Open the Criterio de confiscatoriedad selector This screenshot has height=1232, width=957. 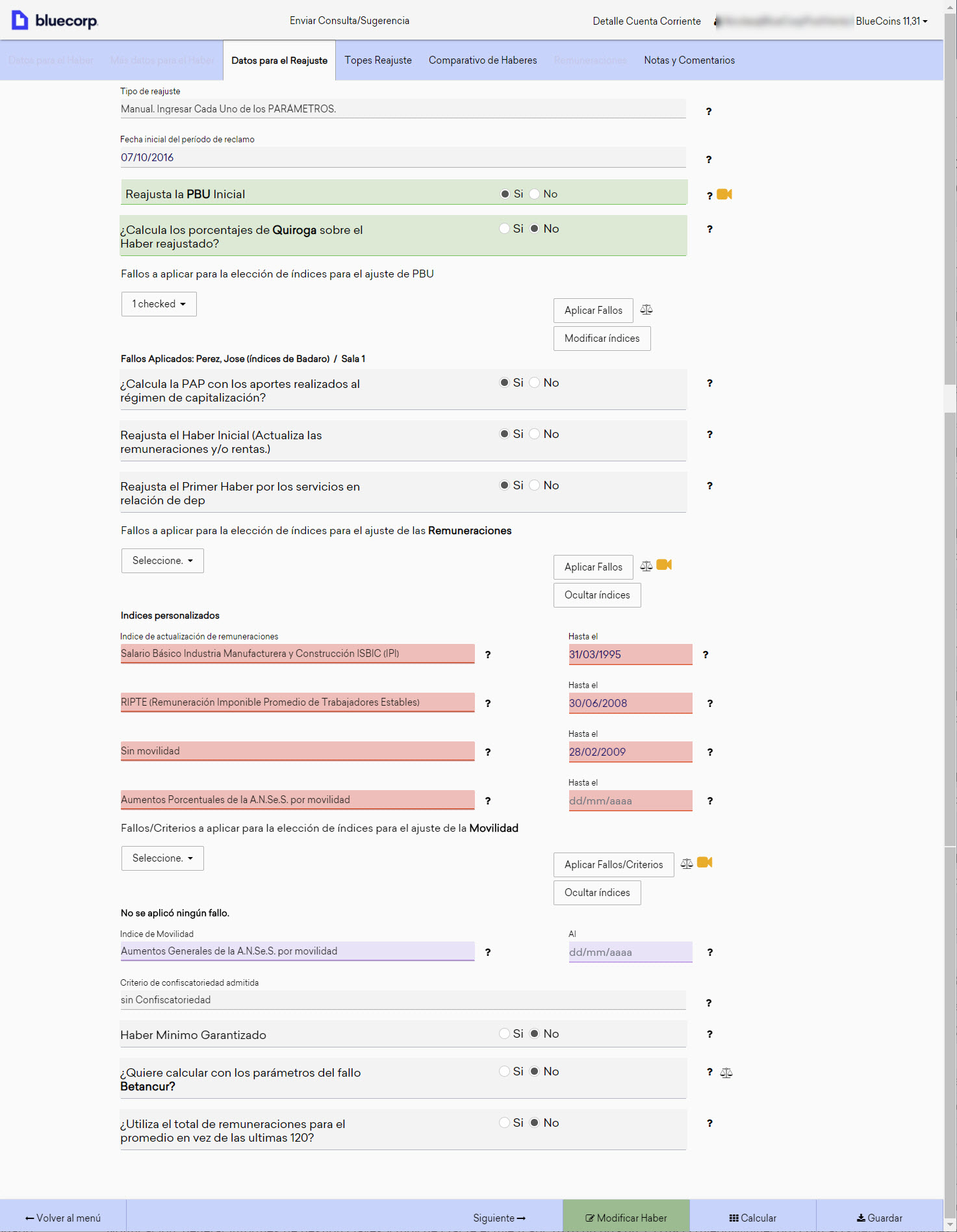(403, 1000)
